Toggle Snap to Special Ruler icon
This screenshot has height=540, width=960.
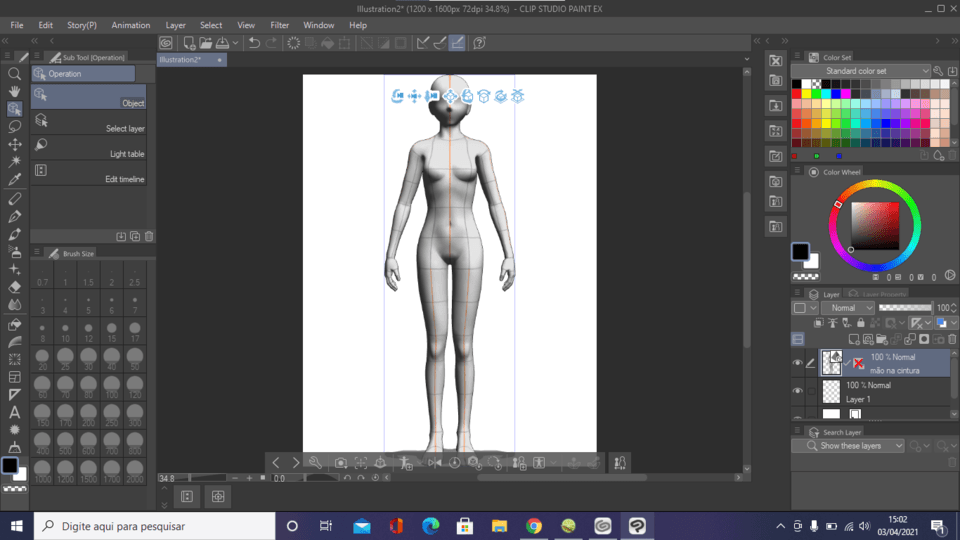(x=440, y=43)
